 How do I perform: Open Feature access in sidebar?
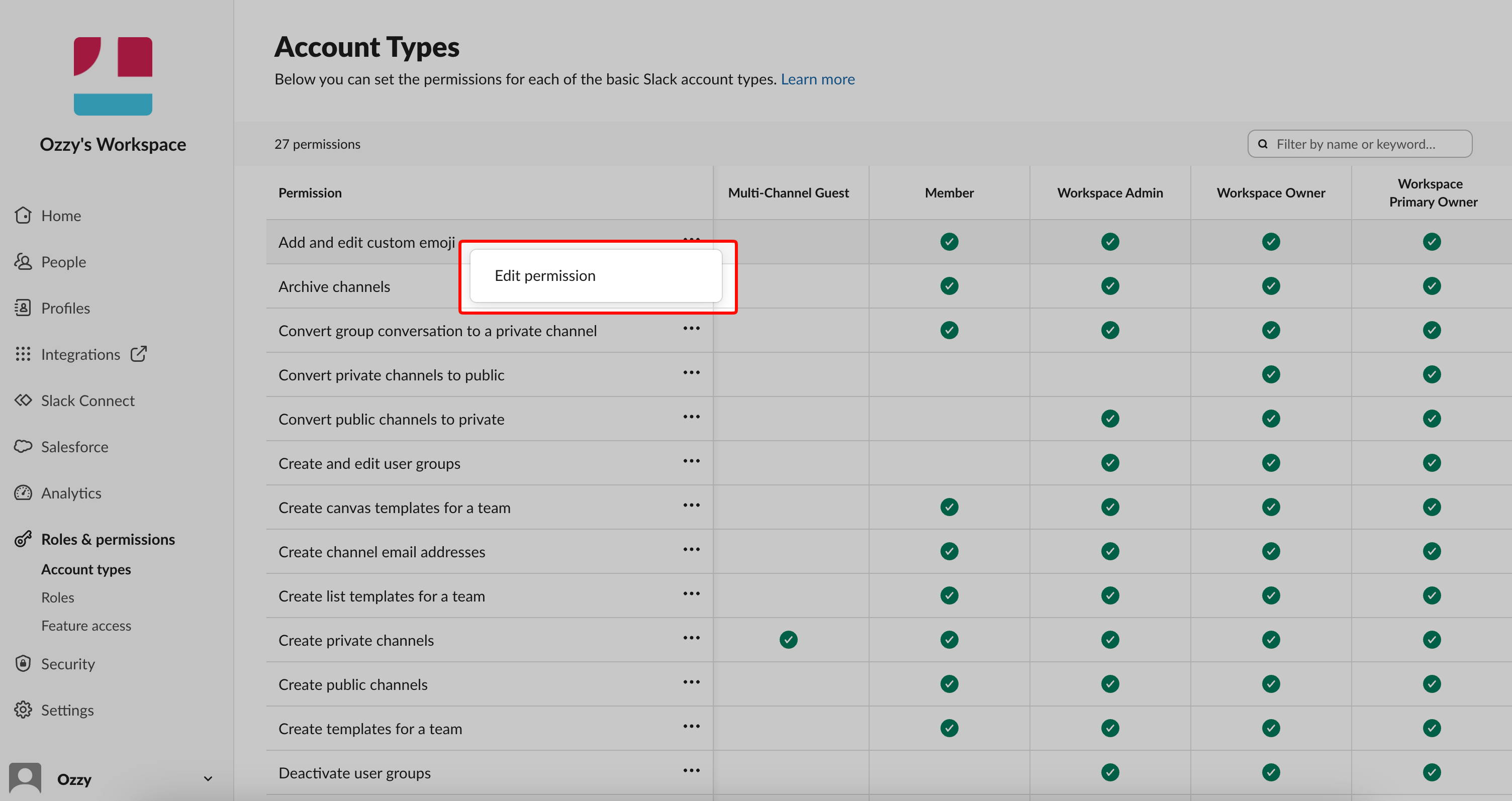85,626
